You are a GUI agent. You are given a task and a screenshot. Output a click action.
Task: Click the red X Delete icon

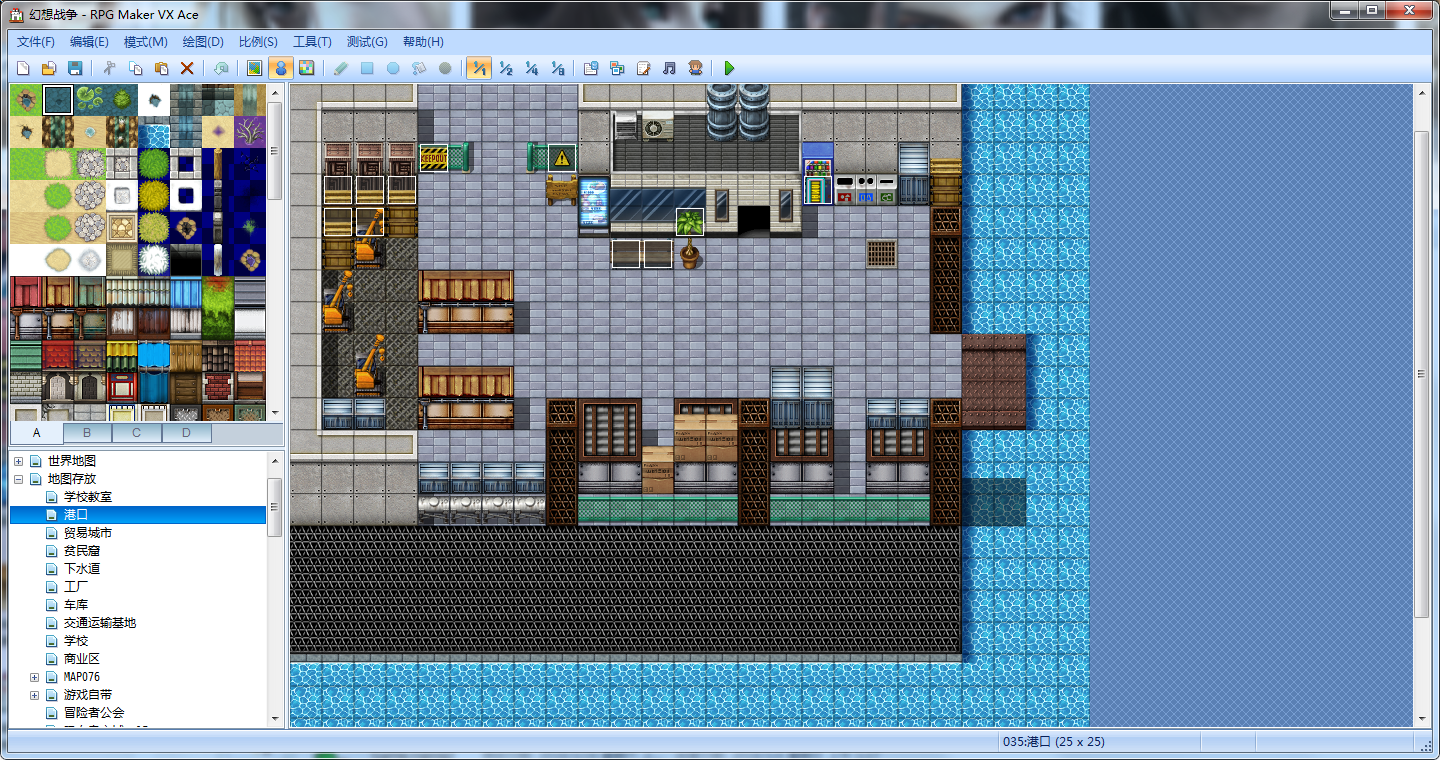coord(187,68)
